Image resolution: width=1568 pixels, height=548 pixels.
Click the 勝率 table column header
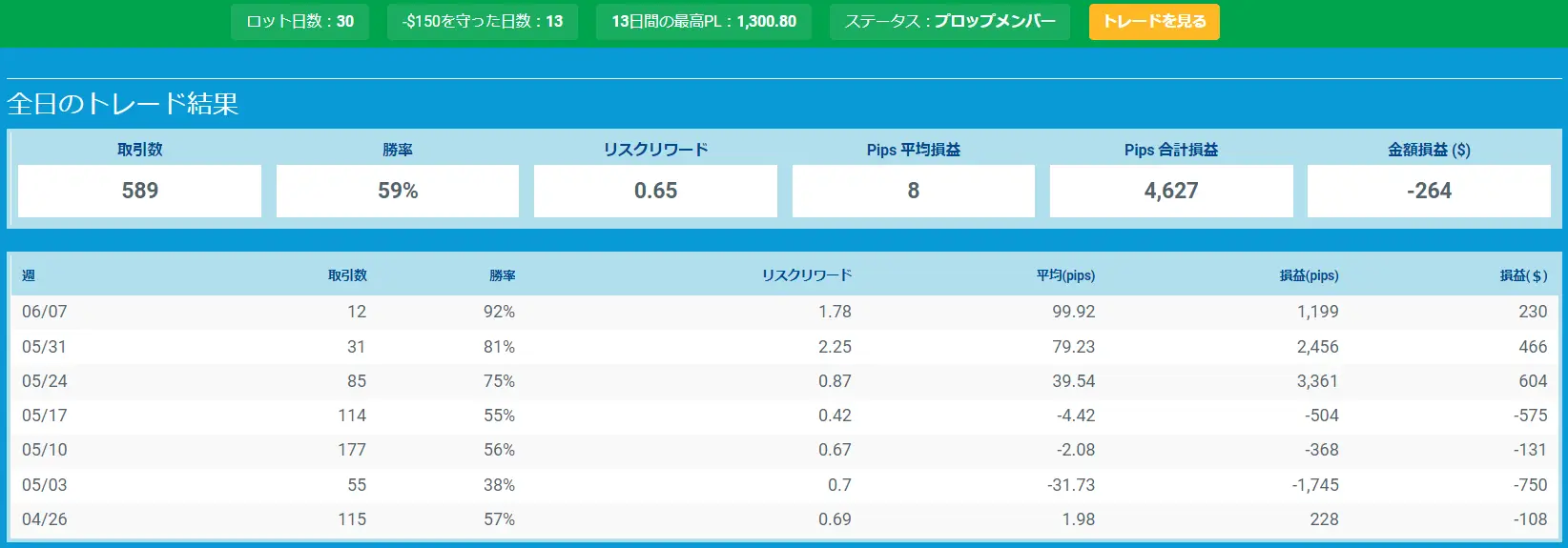coord(503,275)
